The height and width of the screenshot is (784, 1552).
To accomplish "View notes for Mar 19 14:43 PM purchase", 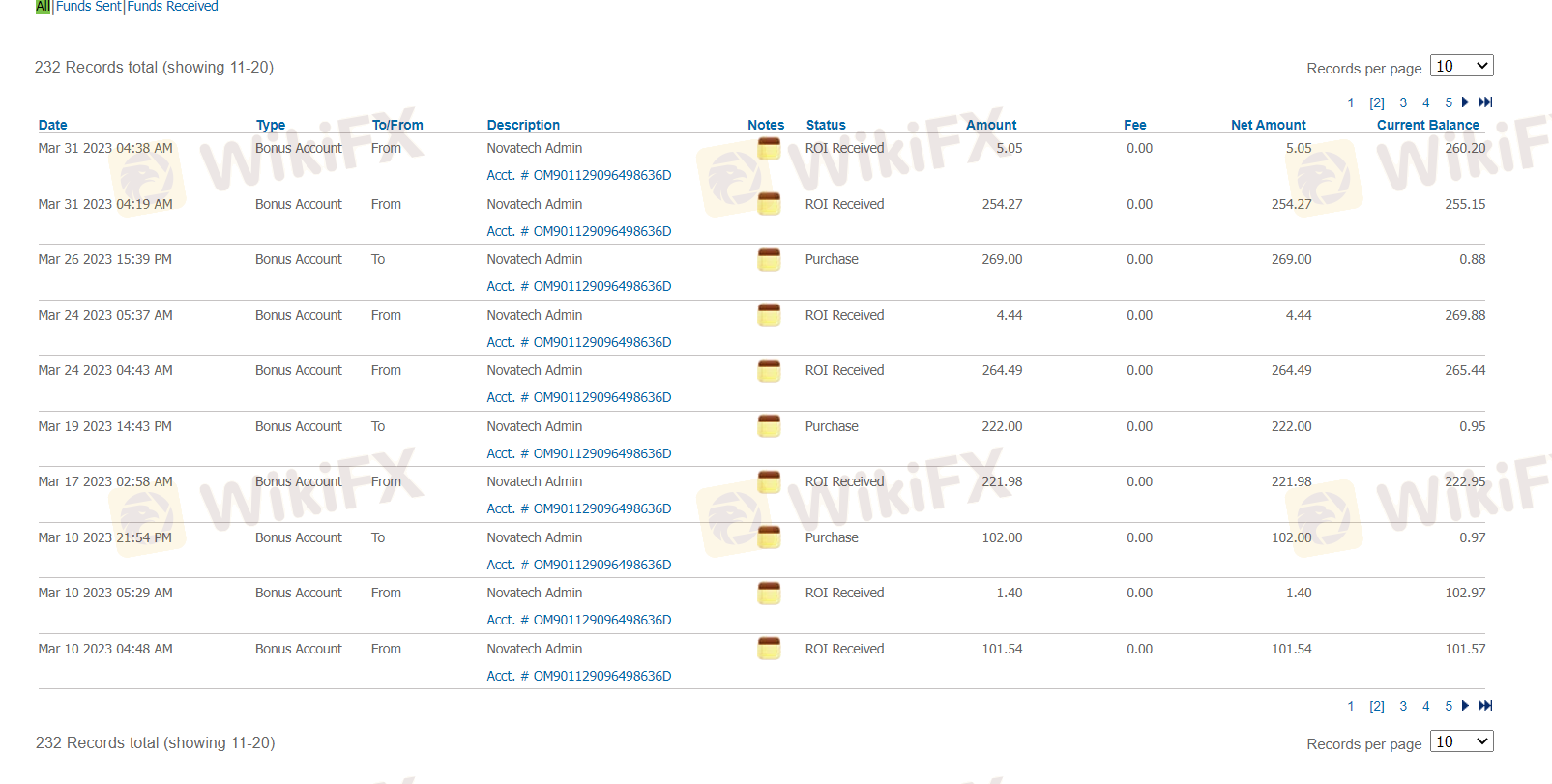I will click(x=769, y=426).
